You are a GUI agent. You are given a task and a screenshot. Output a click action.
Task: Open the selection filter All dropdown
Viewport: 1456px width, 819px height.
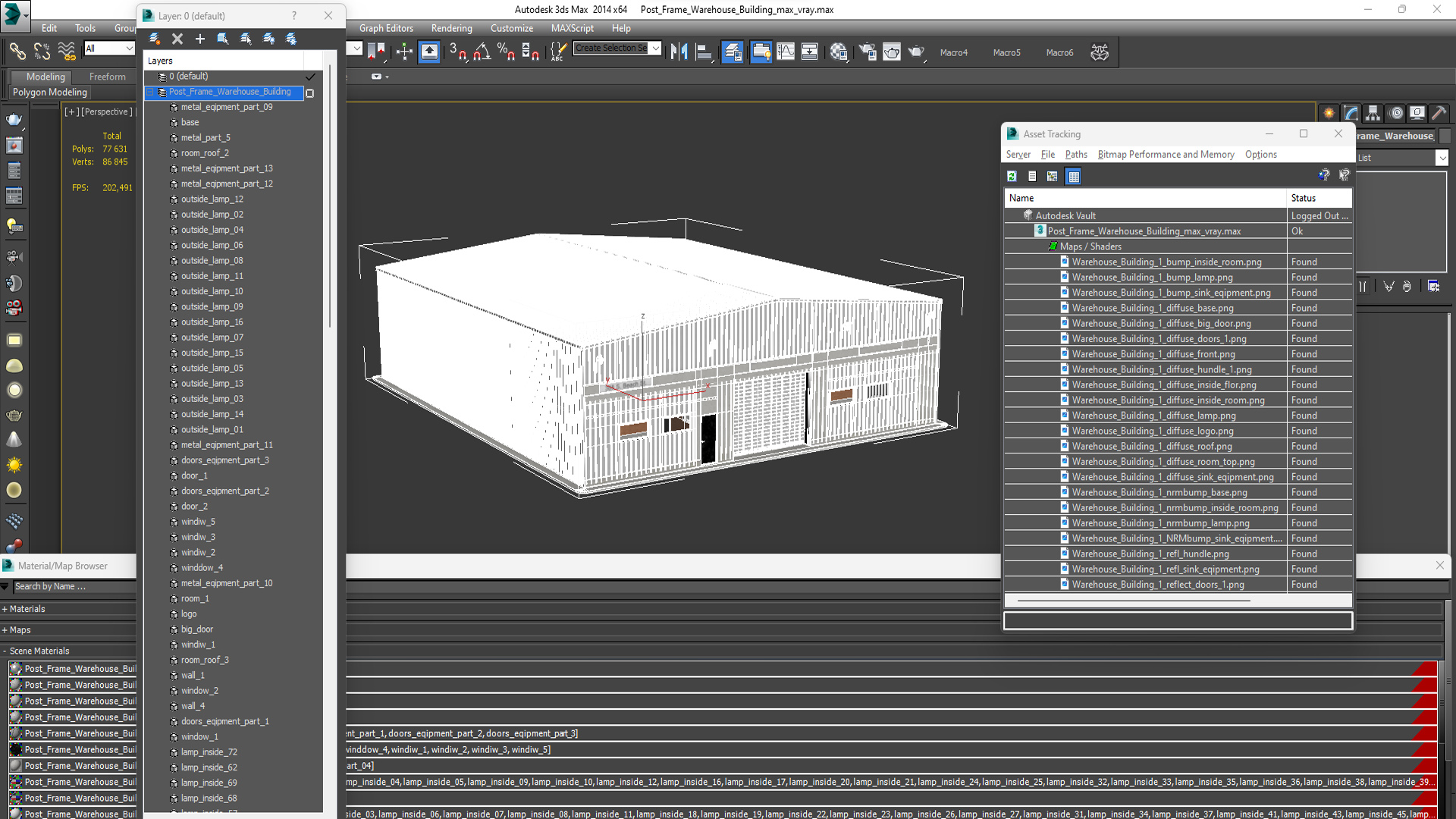(109, 49)
